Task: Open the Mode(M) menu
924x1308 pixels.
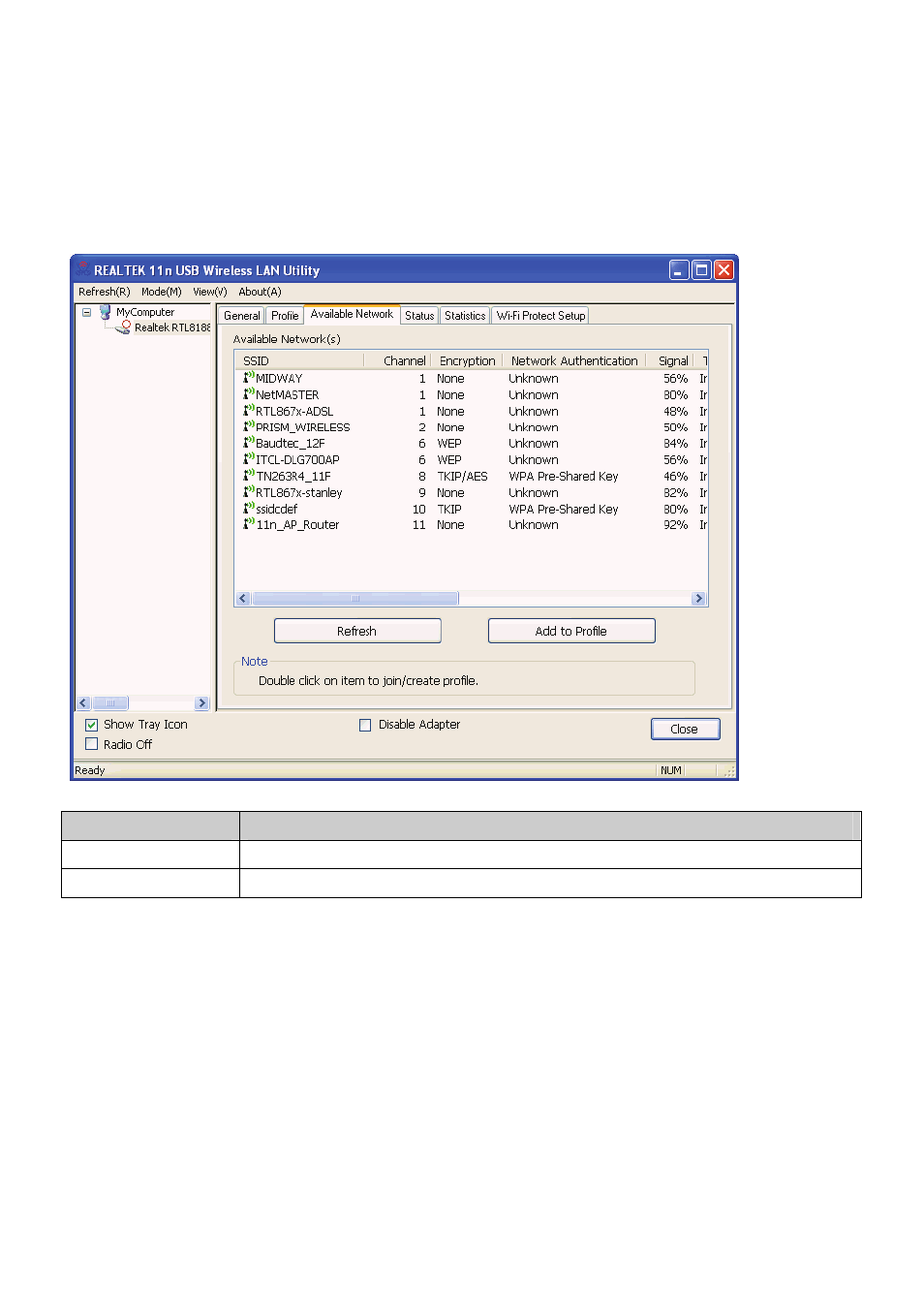Action: [x=161, y=292]
